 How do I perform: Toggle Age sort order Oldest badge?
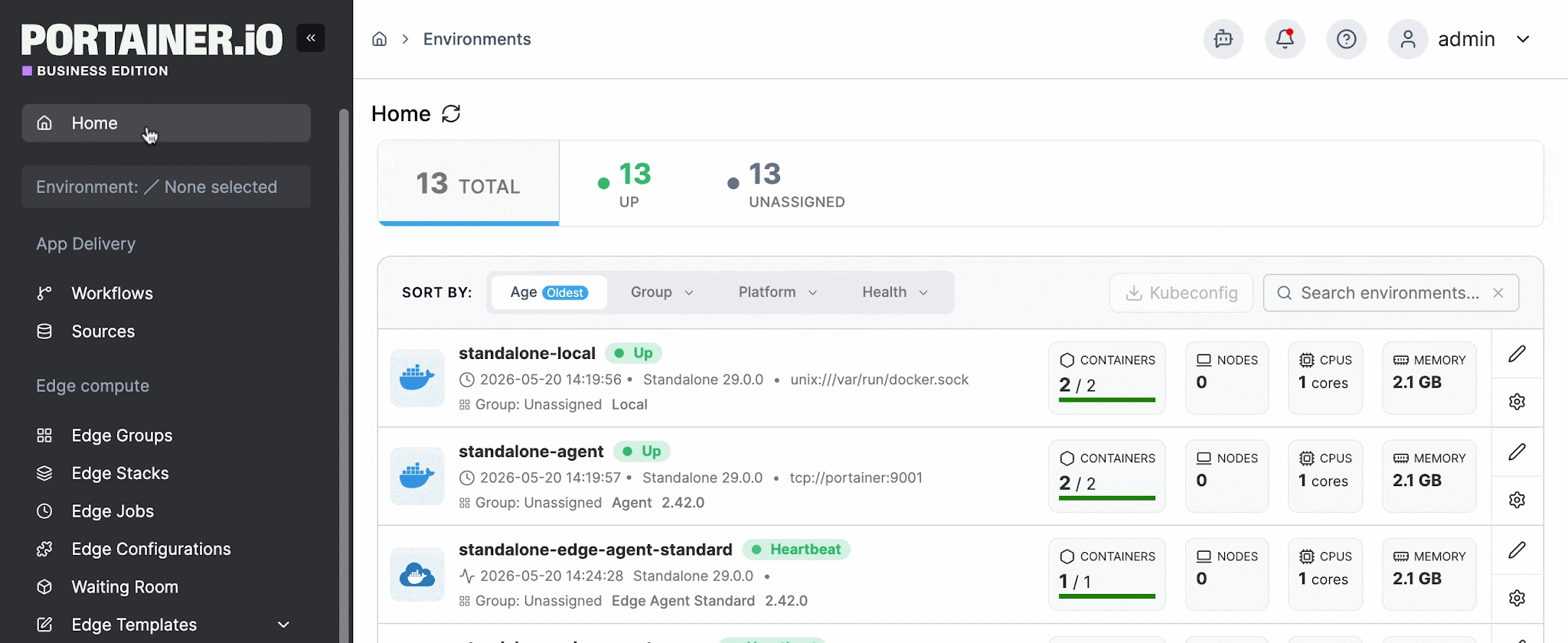click(x=565, y=292)
